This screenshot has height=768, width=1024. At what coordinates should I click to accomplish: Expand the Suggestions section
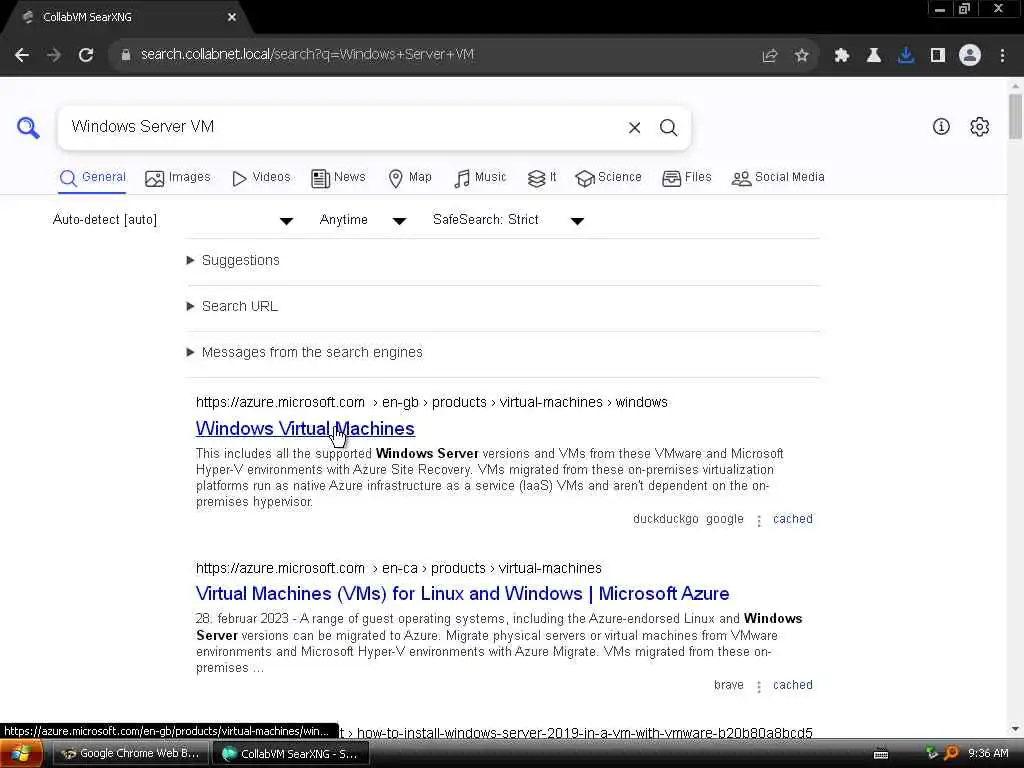pos(233,260)
